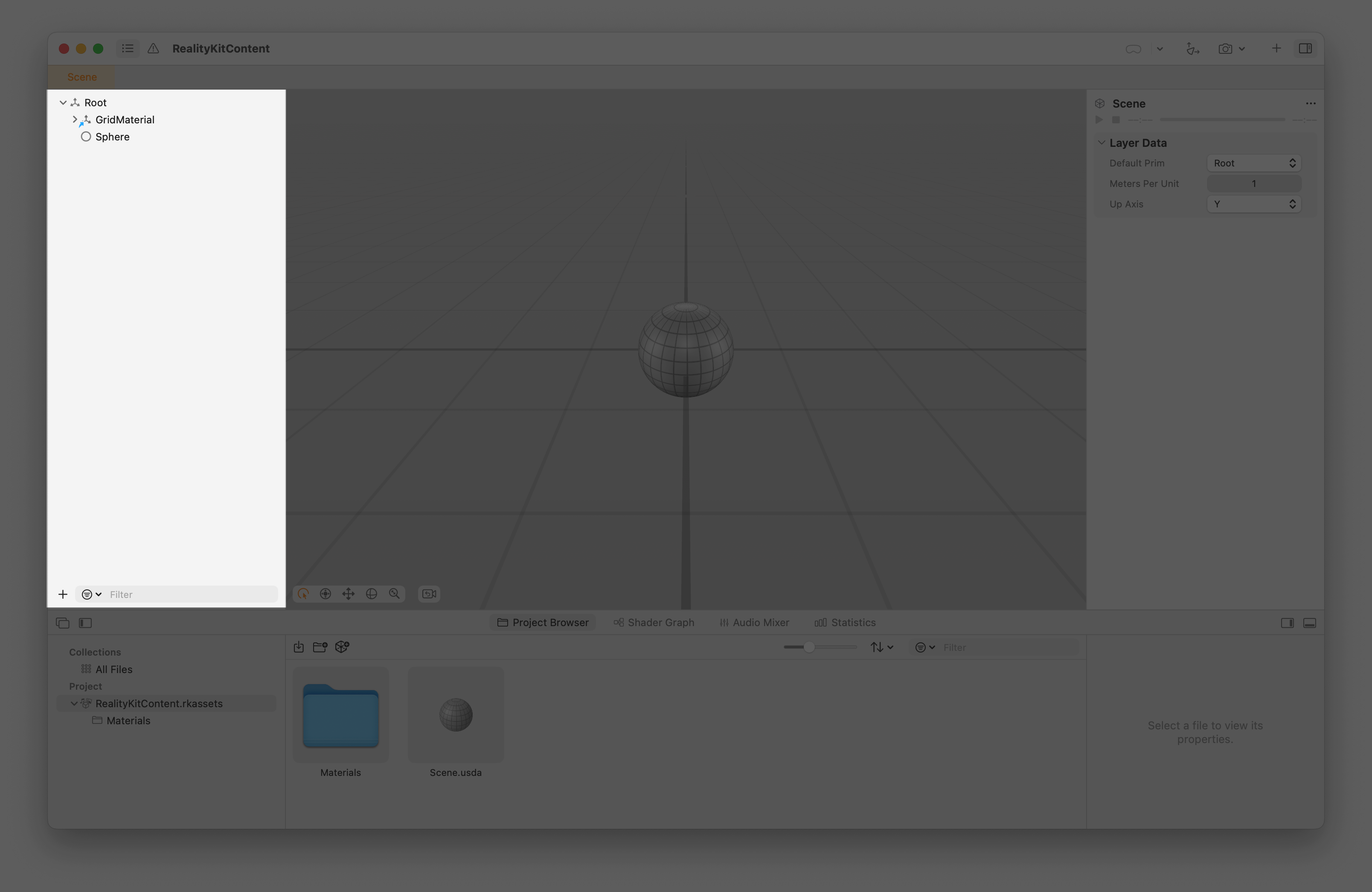1372x892 pixels.
Task: Select the Zoom tool in viewport controls
Action: pyautogui.click(x=395, y=593)
